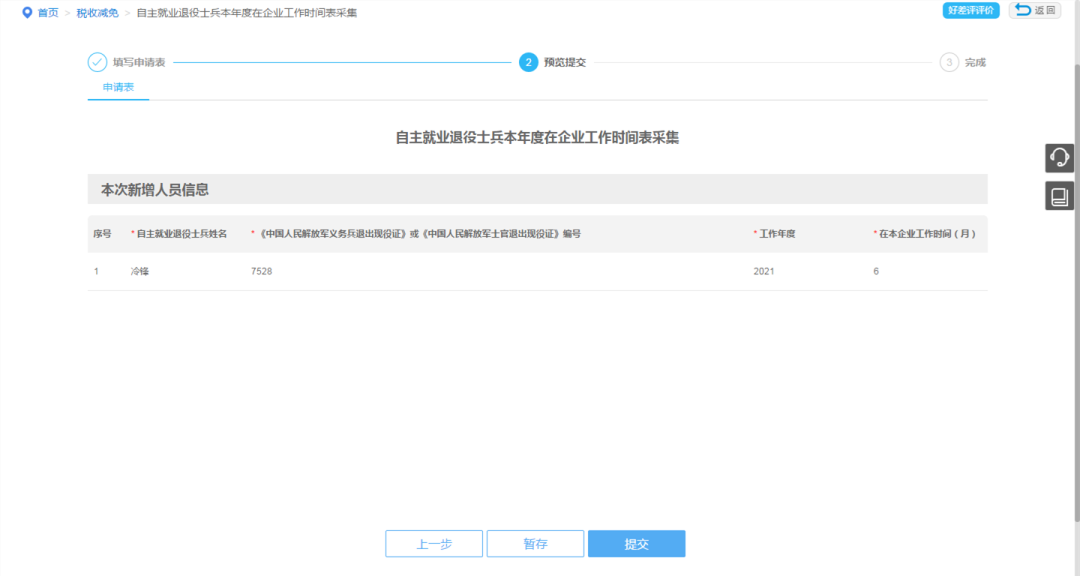The image size is (1080, 576).
Task: Select the months worked cell 6
Action: coord(876,271)
